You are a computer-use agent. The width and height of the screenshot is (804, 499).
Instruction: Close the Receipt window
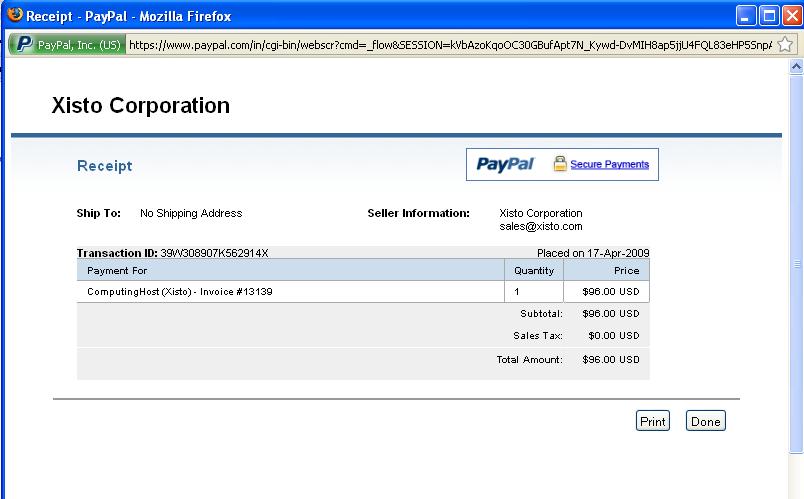[792, 16]
